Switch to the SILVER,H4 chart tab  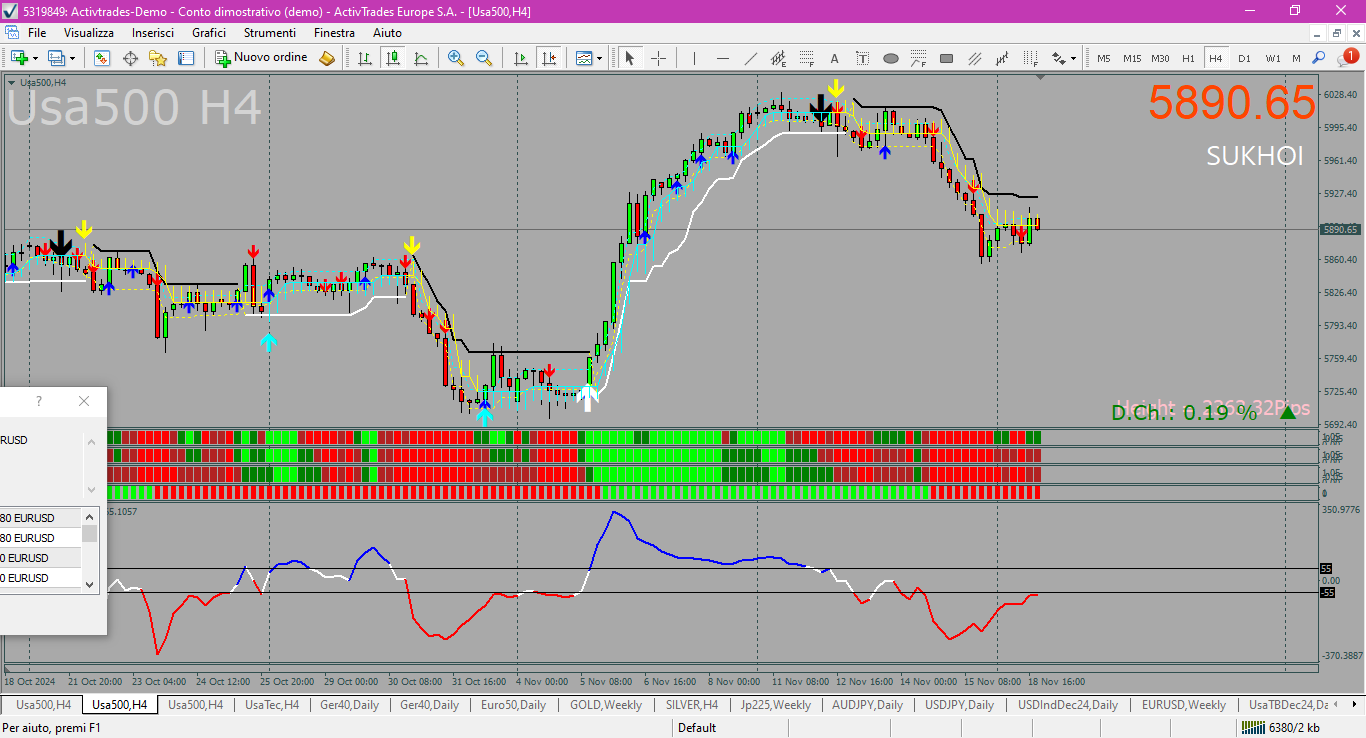coord(692,705)
